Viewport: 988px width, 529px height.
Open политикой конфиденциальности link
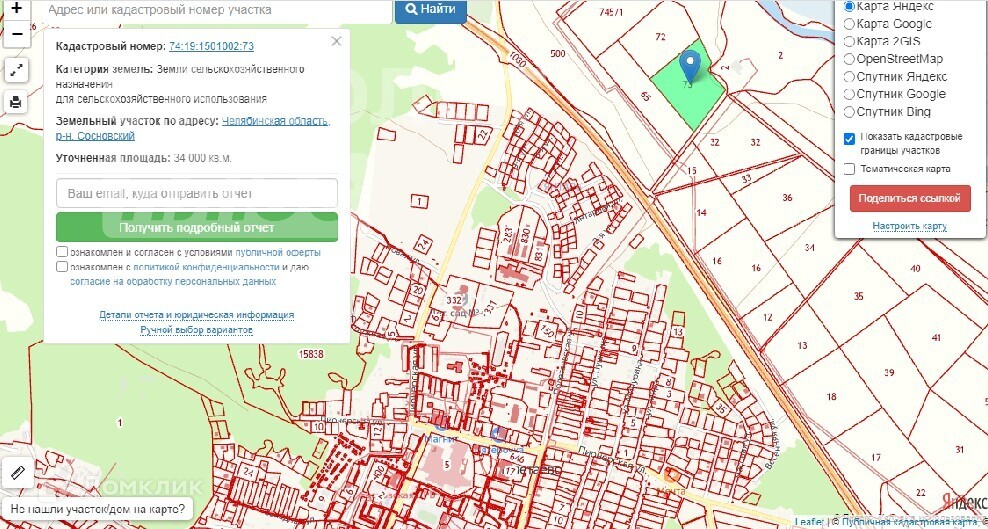(207, 267)
